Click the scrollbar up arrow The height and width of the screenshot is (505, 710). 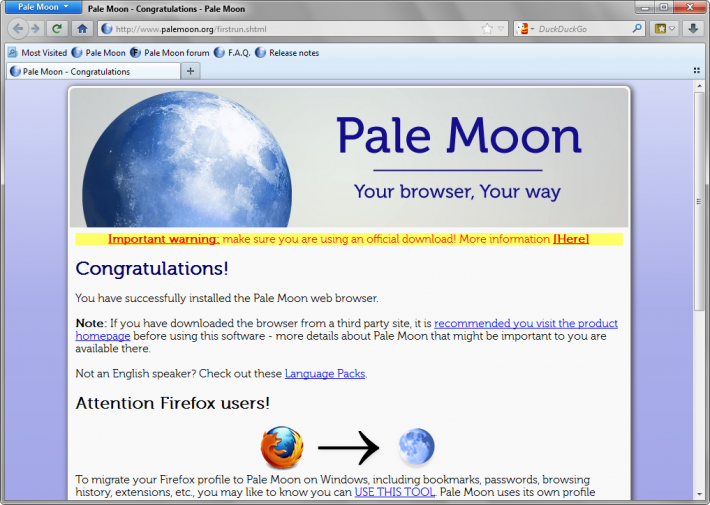click(699, 86)
